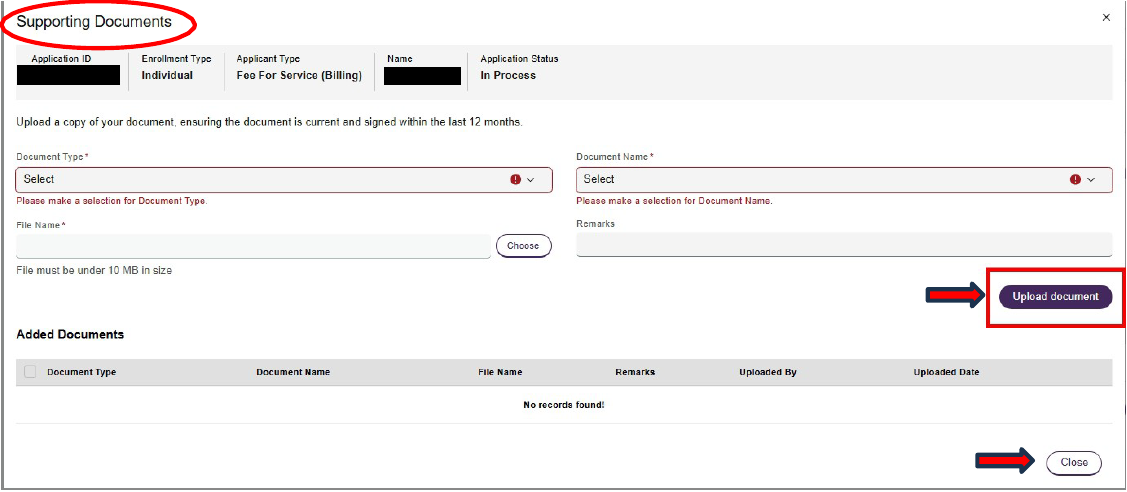Click the 'Fee For Service (Billing)' applicant type
The height and width of the screenshot is (492, 1127).
point(299,75)
